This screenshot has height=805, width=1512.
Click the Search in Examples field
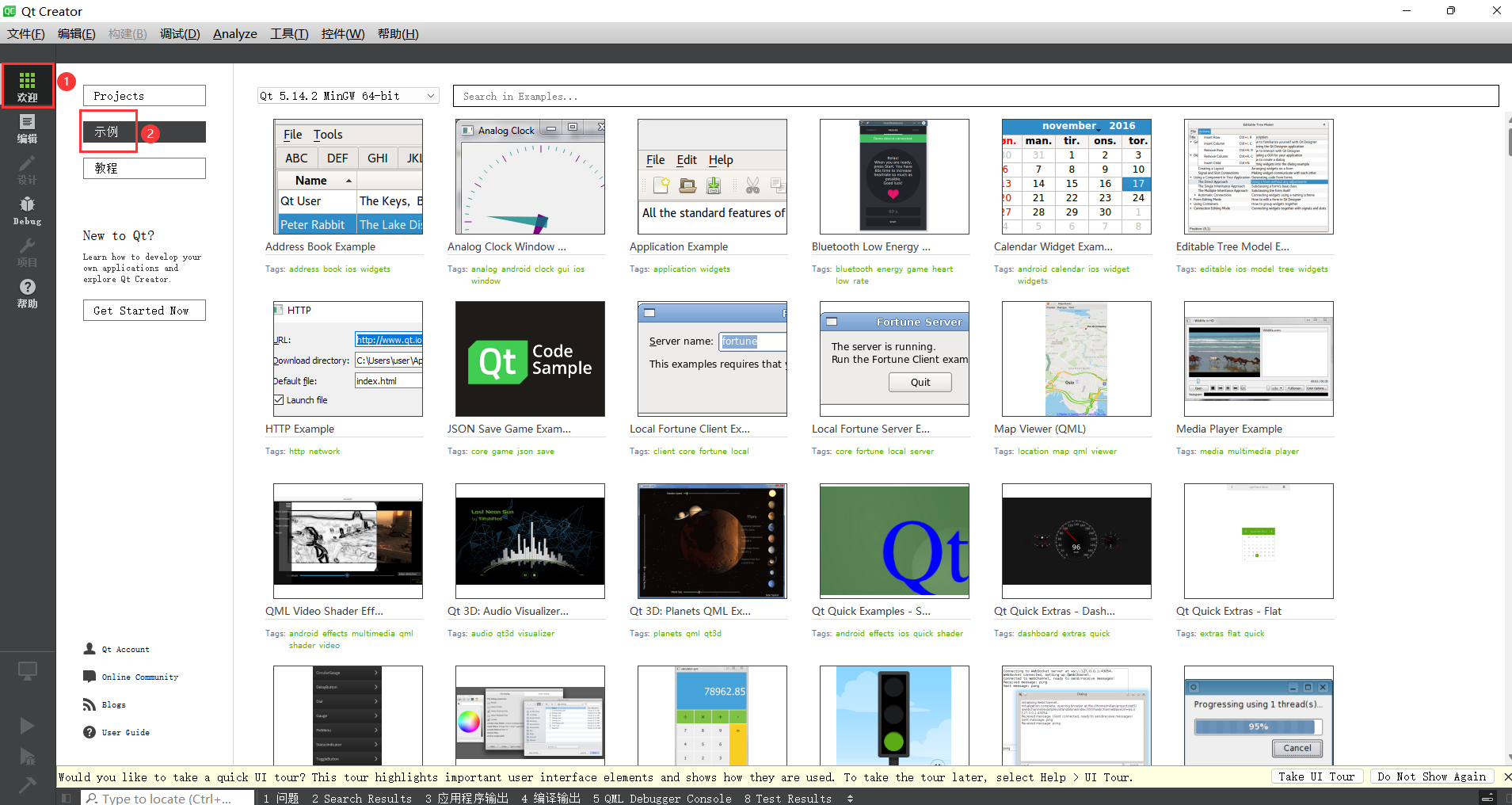click(x=976, y=96)
